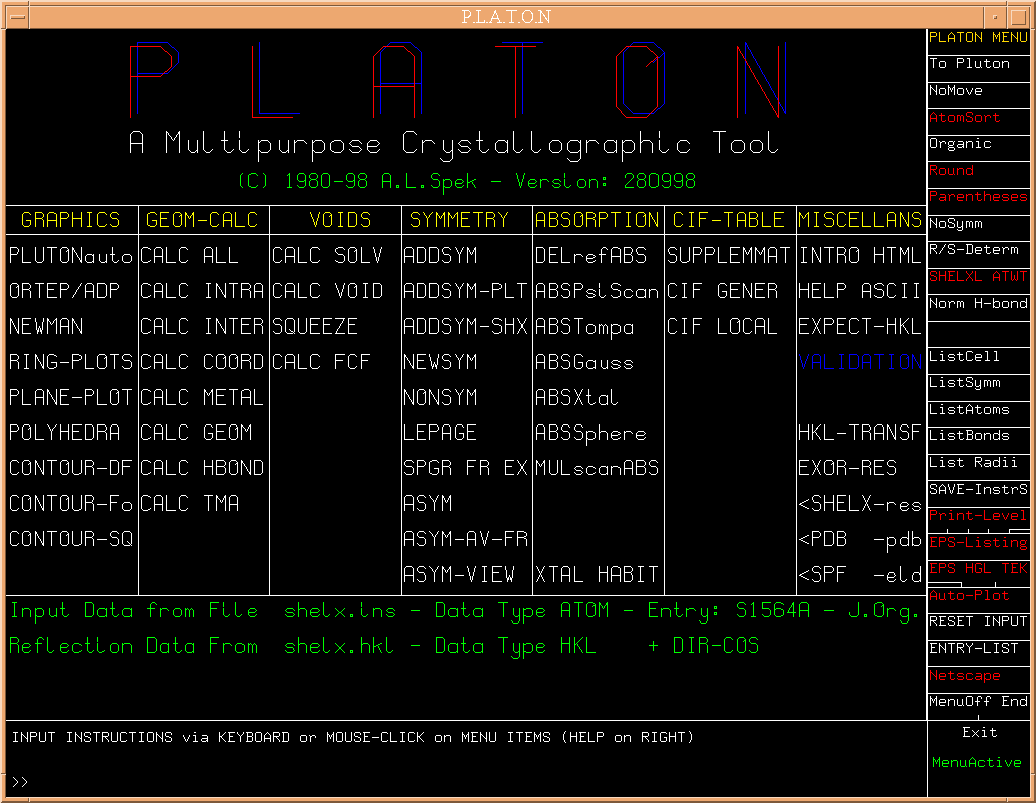
Task: Click CIF GENER in the CIF-TABLE column
Action: [722, 291]
